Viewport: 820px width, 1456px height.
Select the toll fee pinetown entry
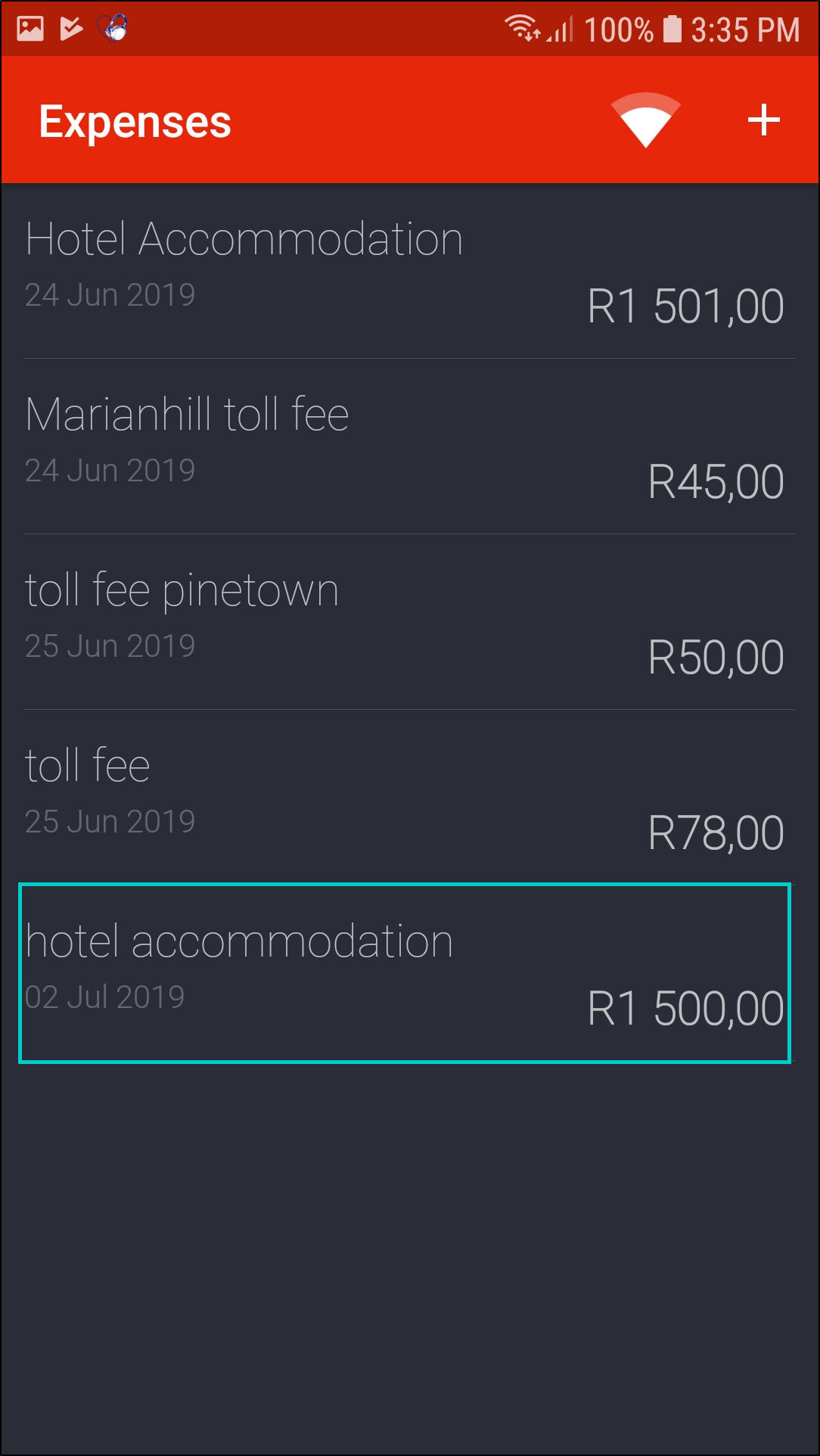pos(182,591)
